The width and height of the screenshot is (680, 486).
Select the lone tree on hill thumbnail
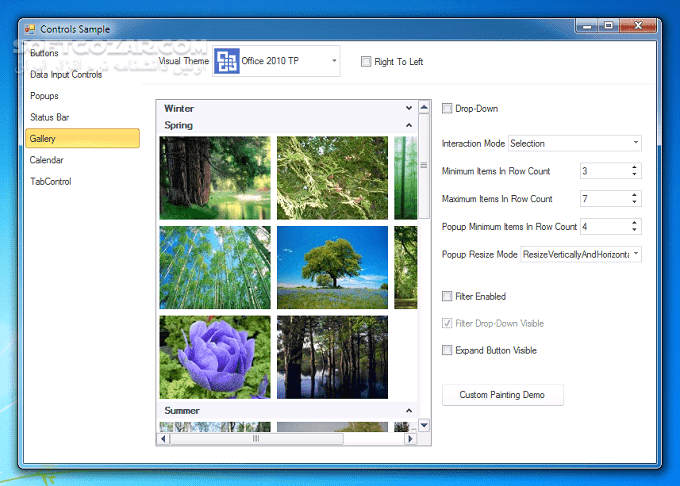pos(332,267)
